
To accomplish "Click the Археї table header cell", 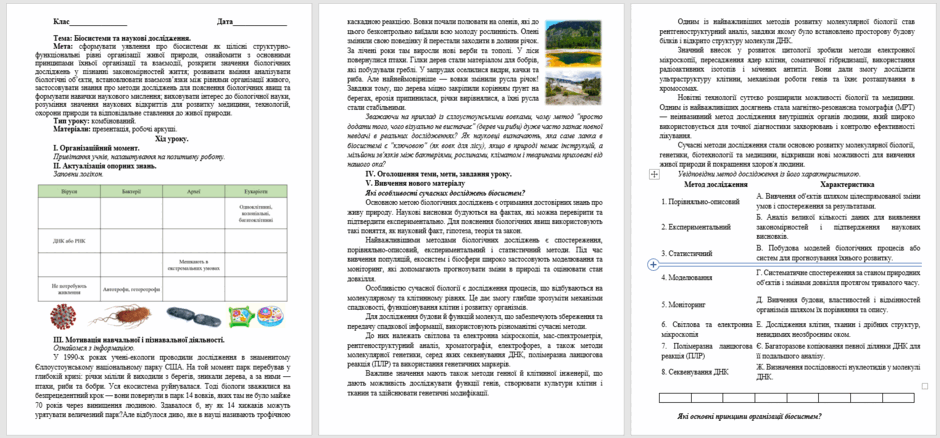I will [x=194, y=191].
